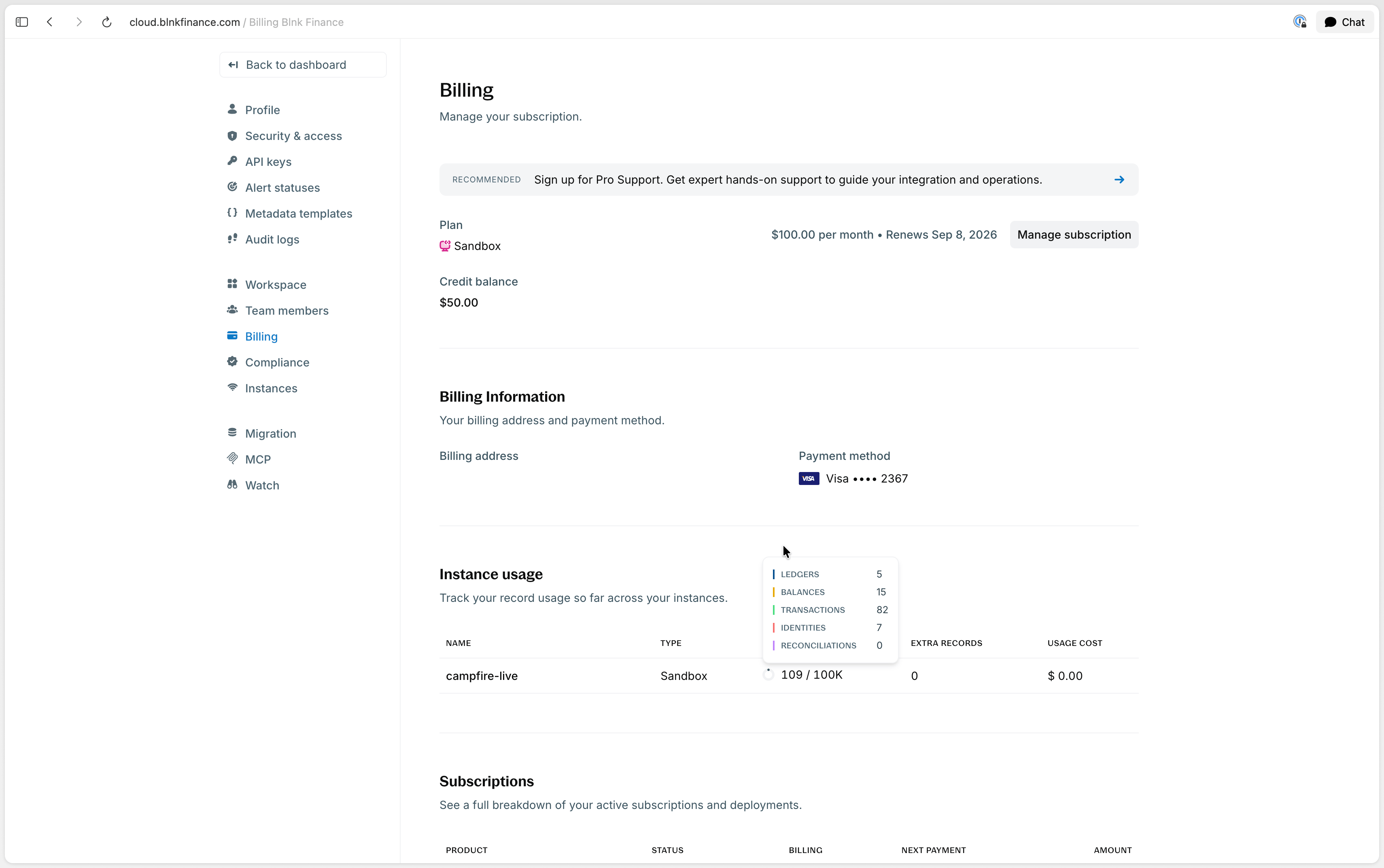Image resolution: width=1384 pixels, height=868 pixels.
Task: Click the Sign up for Pro Support banner text
Action: 788,180
